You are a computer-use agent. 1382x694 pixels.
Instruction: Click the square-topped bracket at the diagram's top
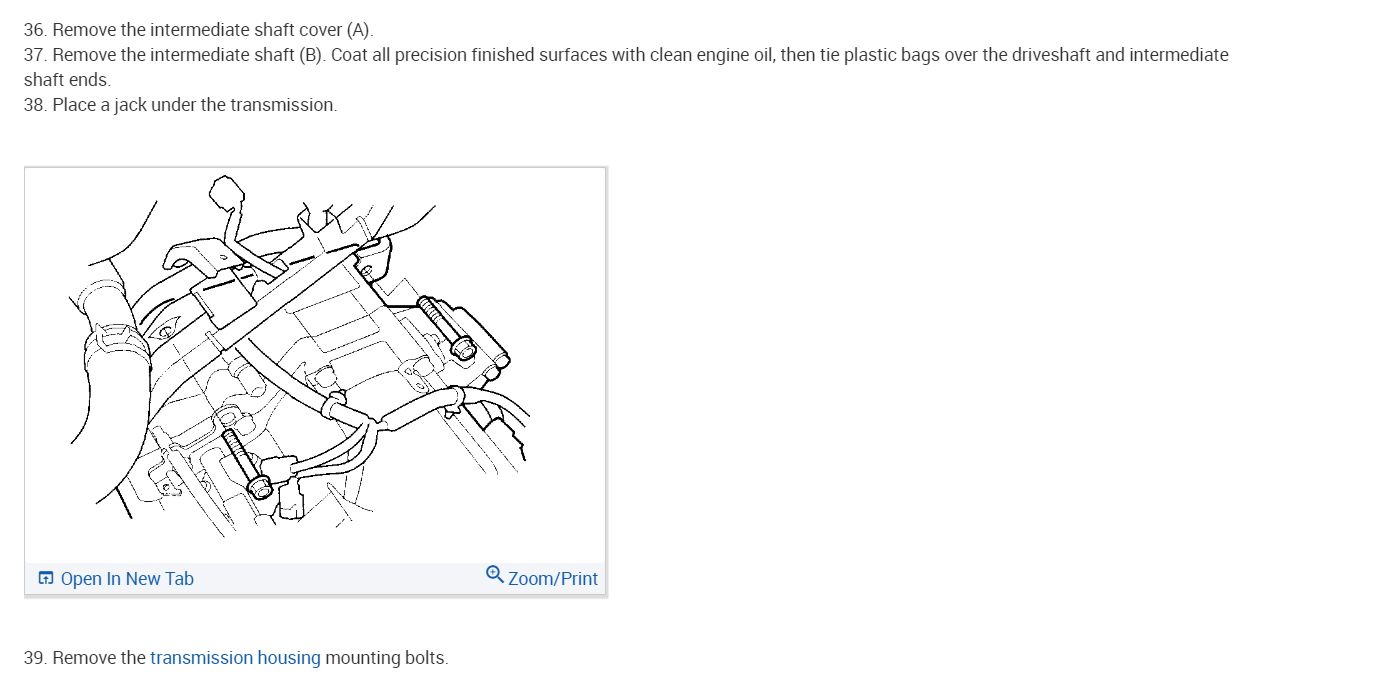(x=227, y=190)
